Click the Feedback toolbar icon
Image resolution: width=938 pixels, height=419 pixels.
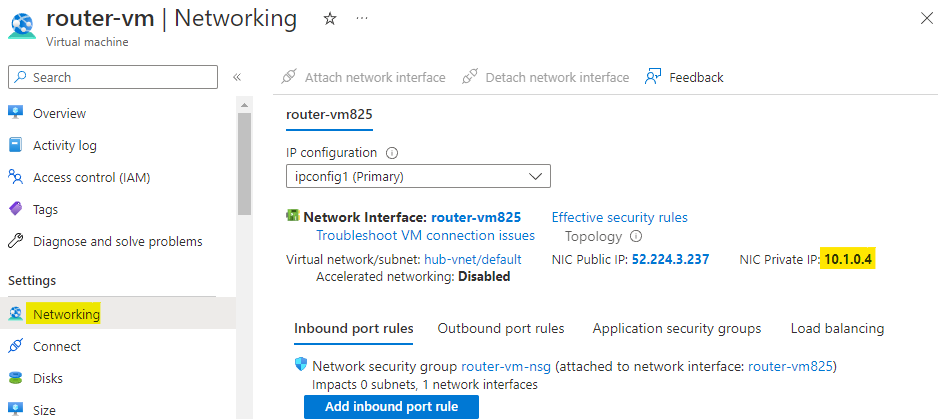654,77
